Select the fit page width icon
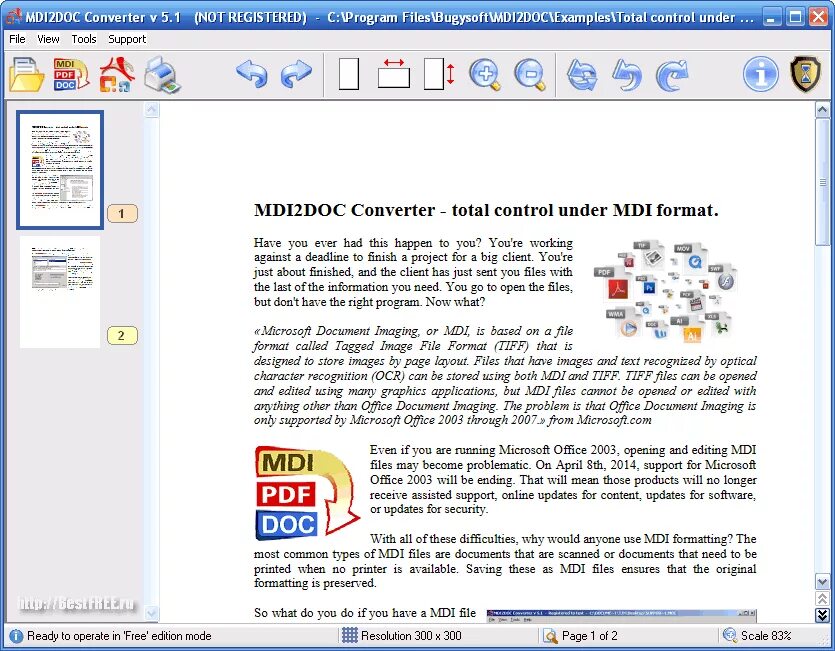The height and width of the screenshot is (651, 835). coord(394,74)
